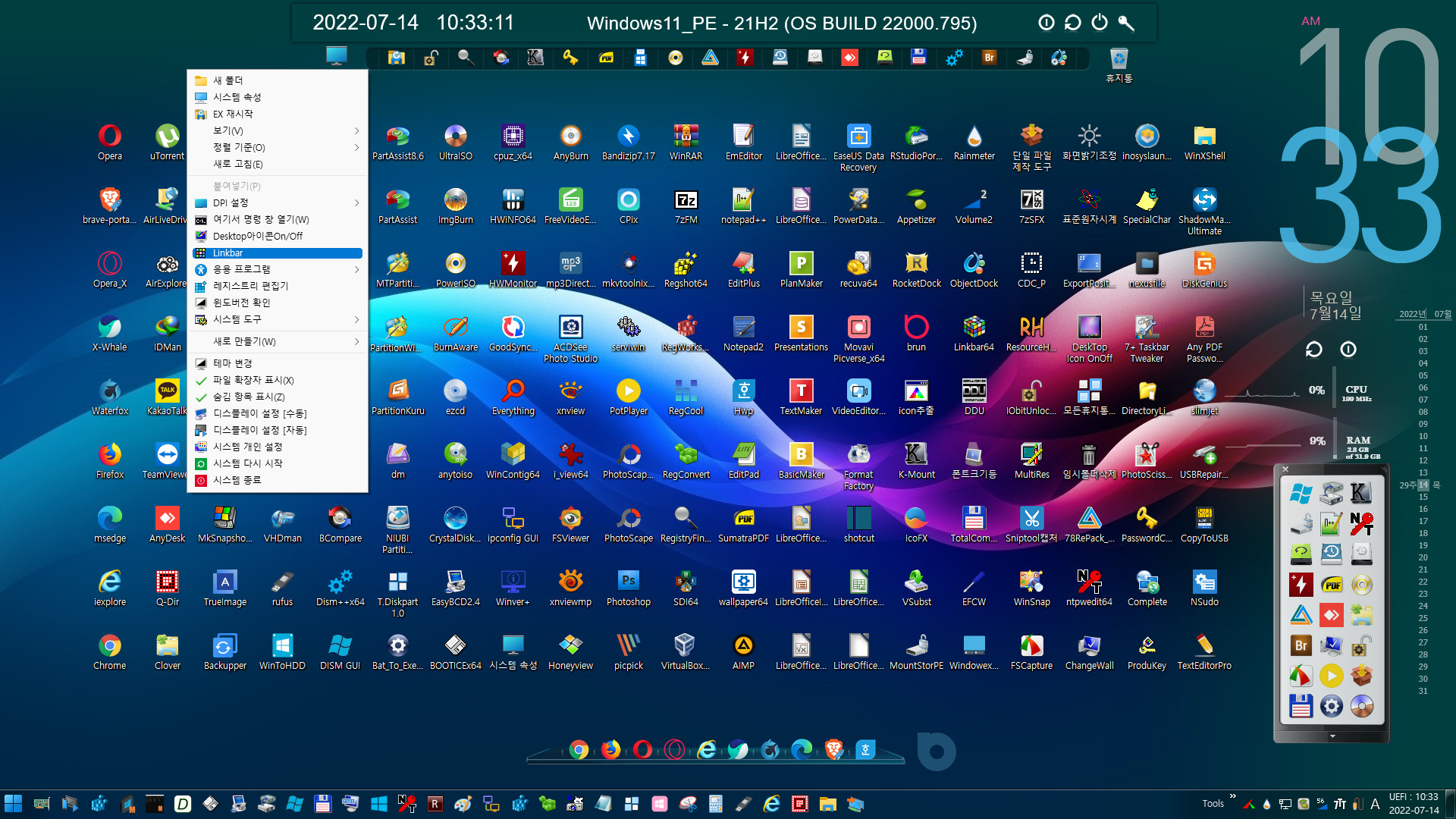Click the taskbar clock showing 10:33
The image size is (1456, 819).
[x=1413, y=804]
